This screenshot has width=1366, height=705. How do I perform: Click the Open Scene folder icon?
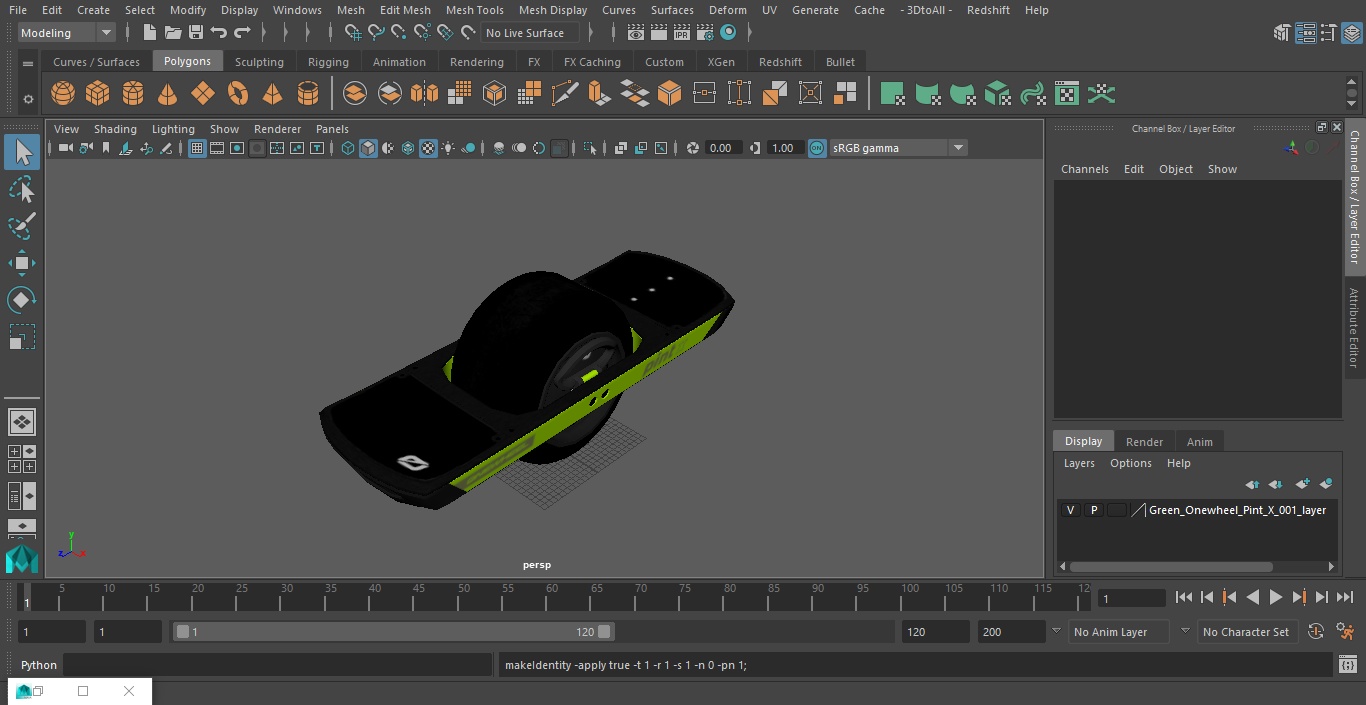pyautogui.click(x=173, y=33)
